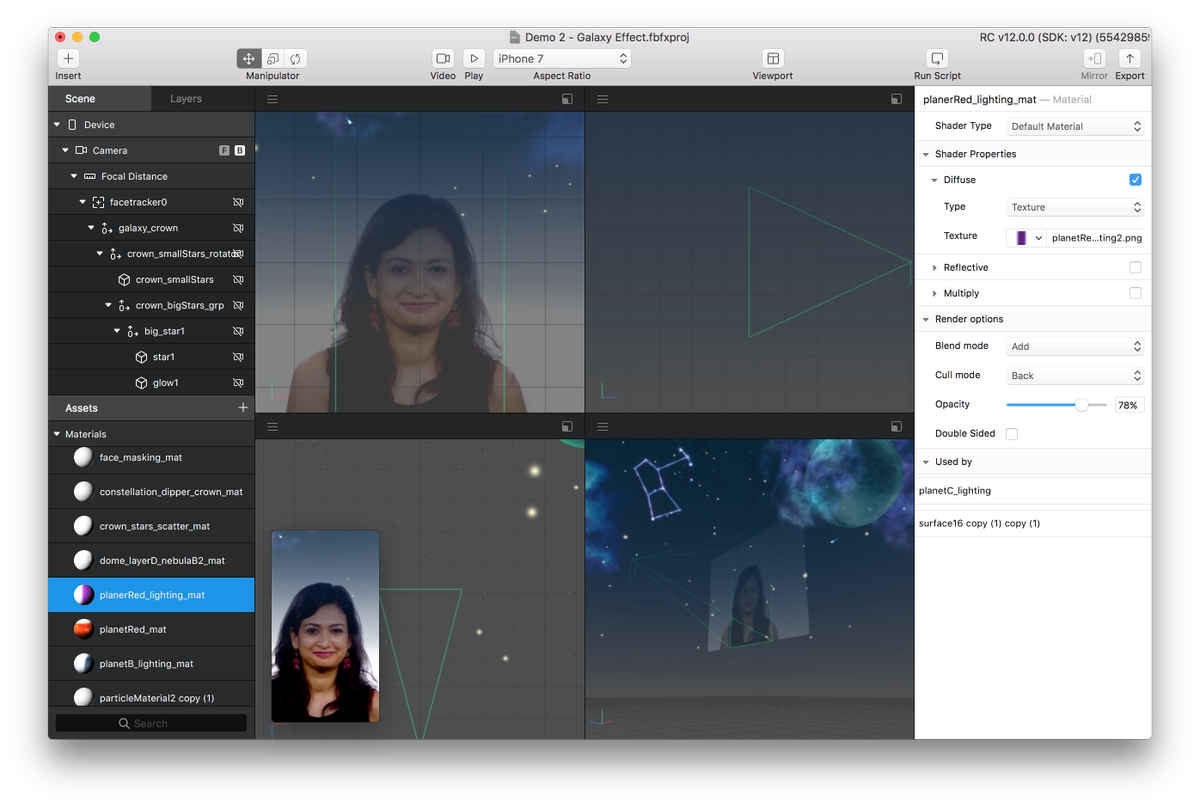1200x808 pixels.
Task: Enable the Multiply checkbox
Action: 1135,293
